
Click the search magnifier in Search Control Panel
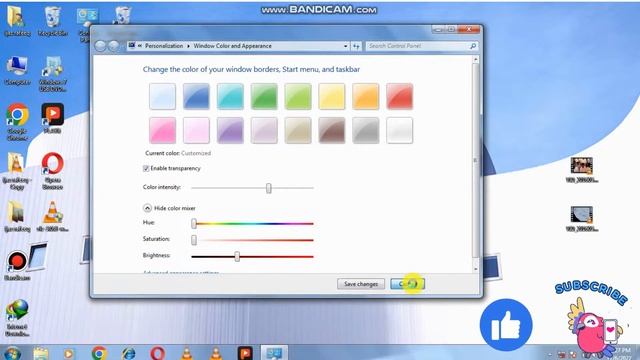click(473, 46)
